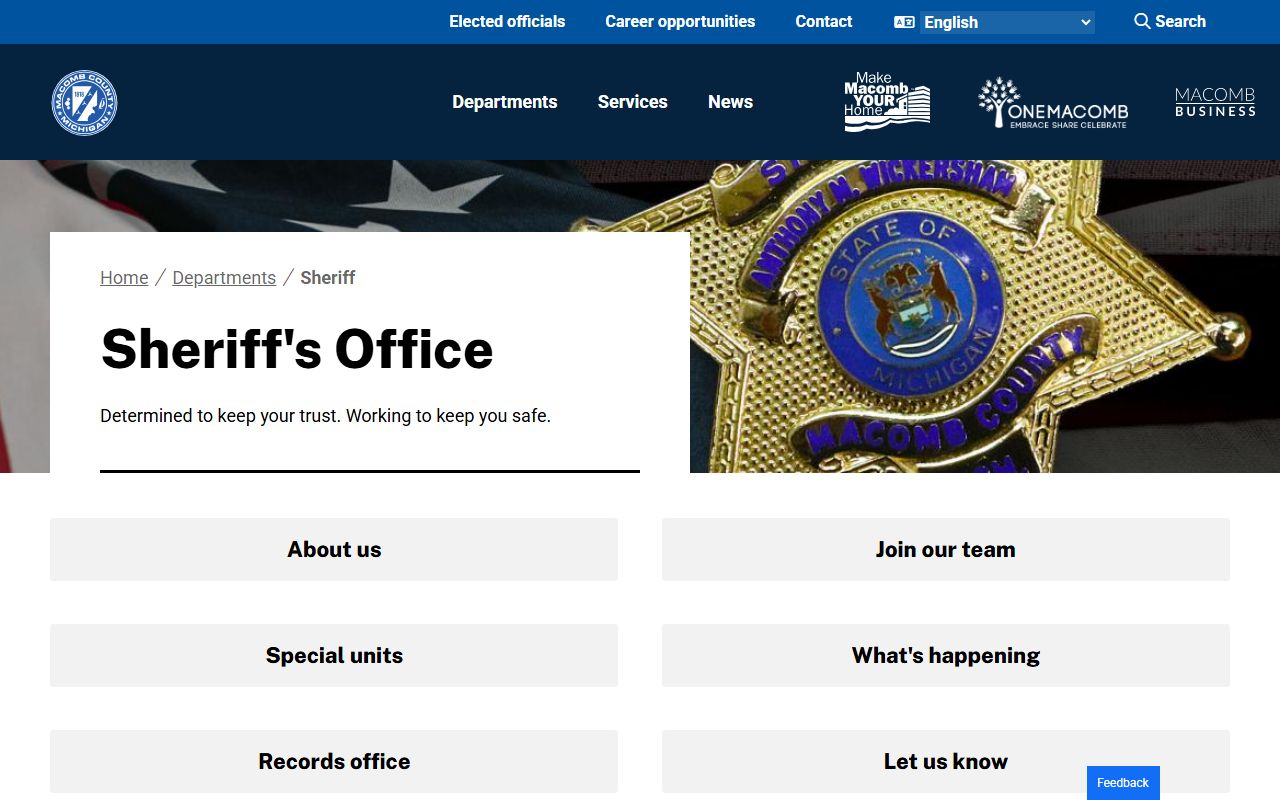
Task: Go to Elected officials
Action: [507, 21]
